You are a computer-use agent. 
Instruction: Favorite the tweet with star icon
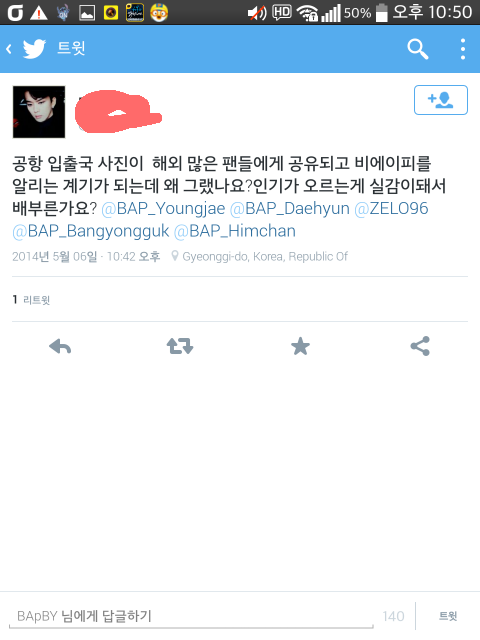coord(300,346)
